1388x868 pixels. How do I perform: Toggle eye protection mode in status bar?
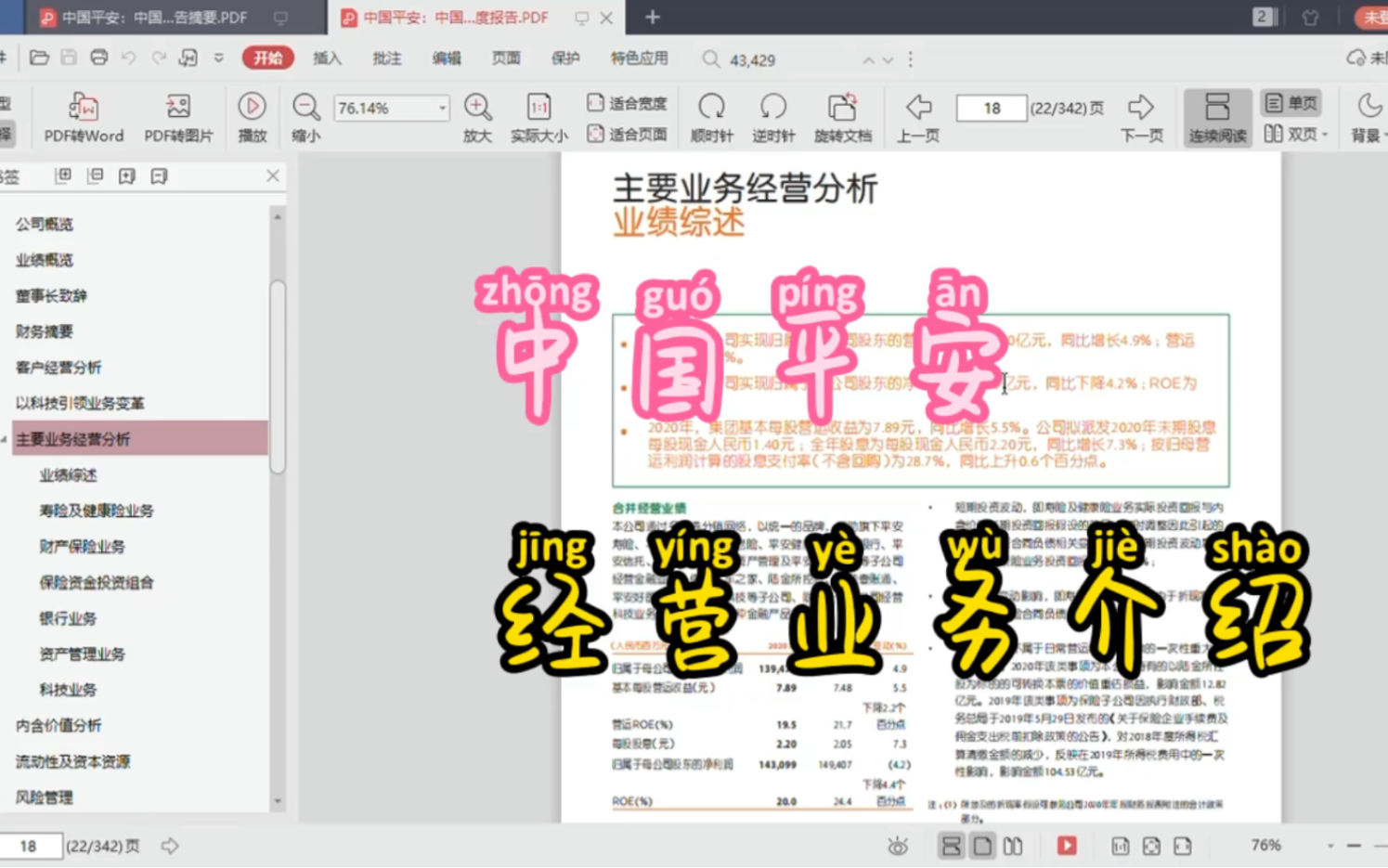tap(897, 846)
